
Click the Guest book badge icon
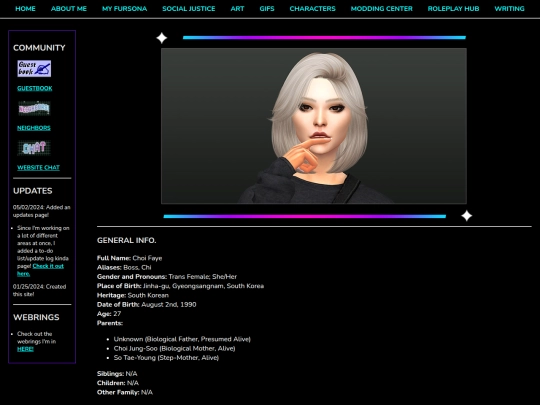click(34, 69)
